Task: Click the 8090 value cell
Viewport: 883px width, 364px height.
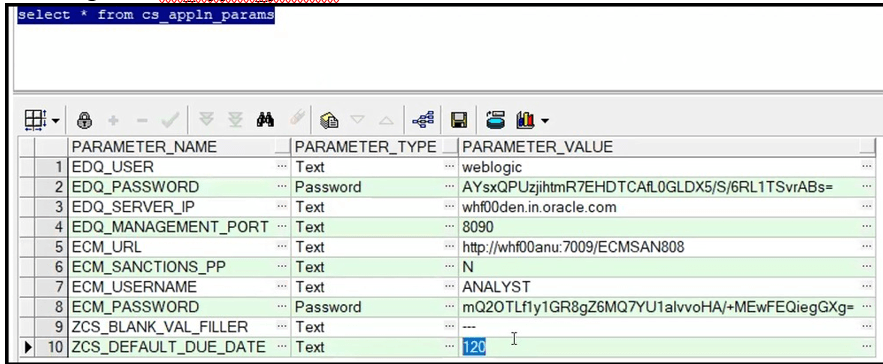Action: coord(667,227)
